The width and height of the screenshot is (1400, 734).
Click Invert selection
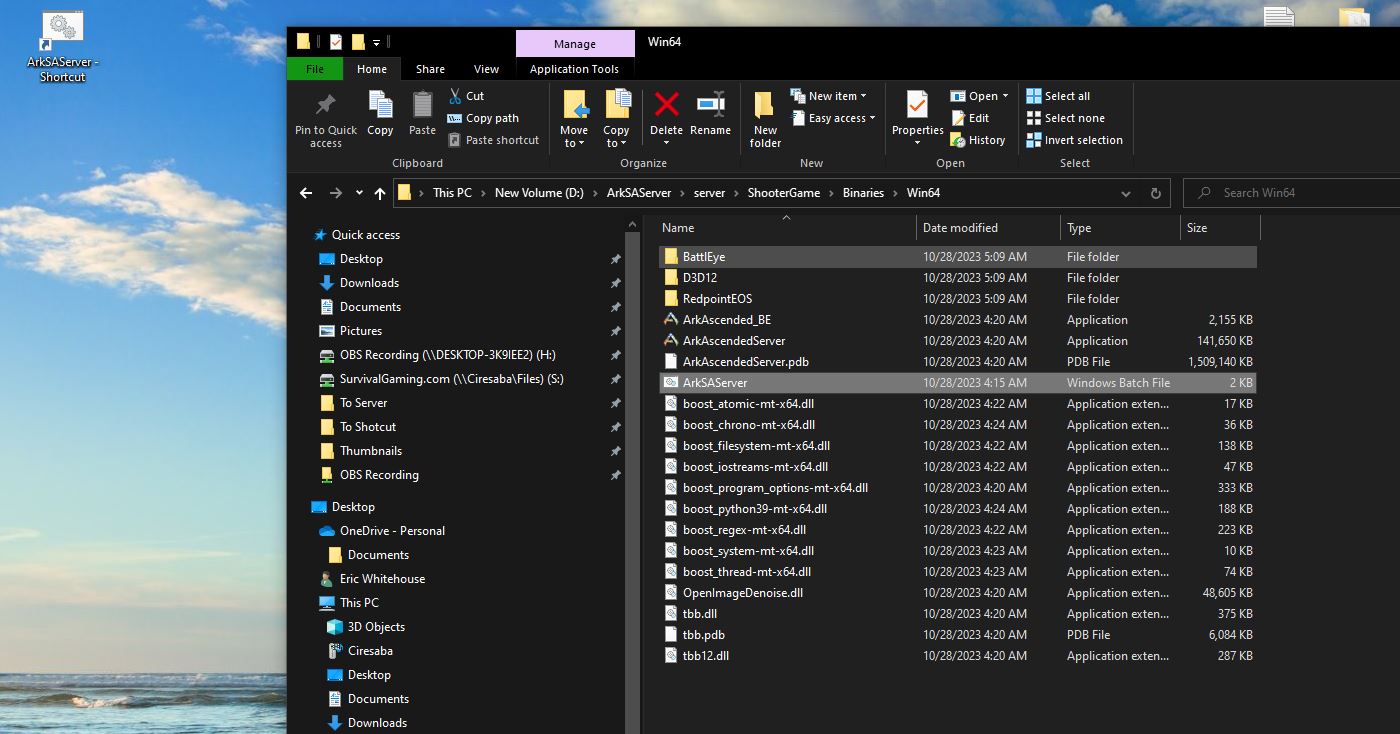pyautogui.click(x=1075, y=140)
